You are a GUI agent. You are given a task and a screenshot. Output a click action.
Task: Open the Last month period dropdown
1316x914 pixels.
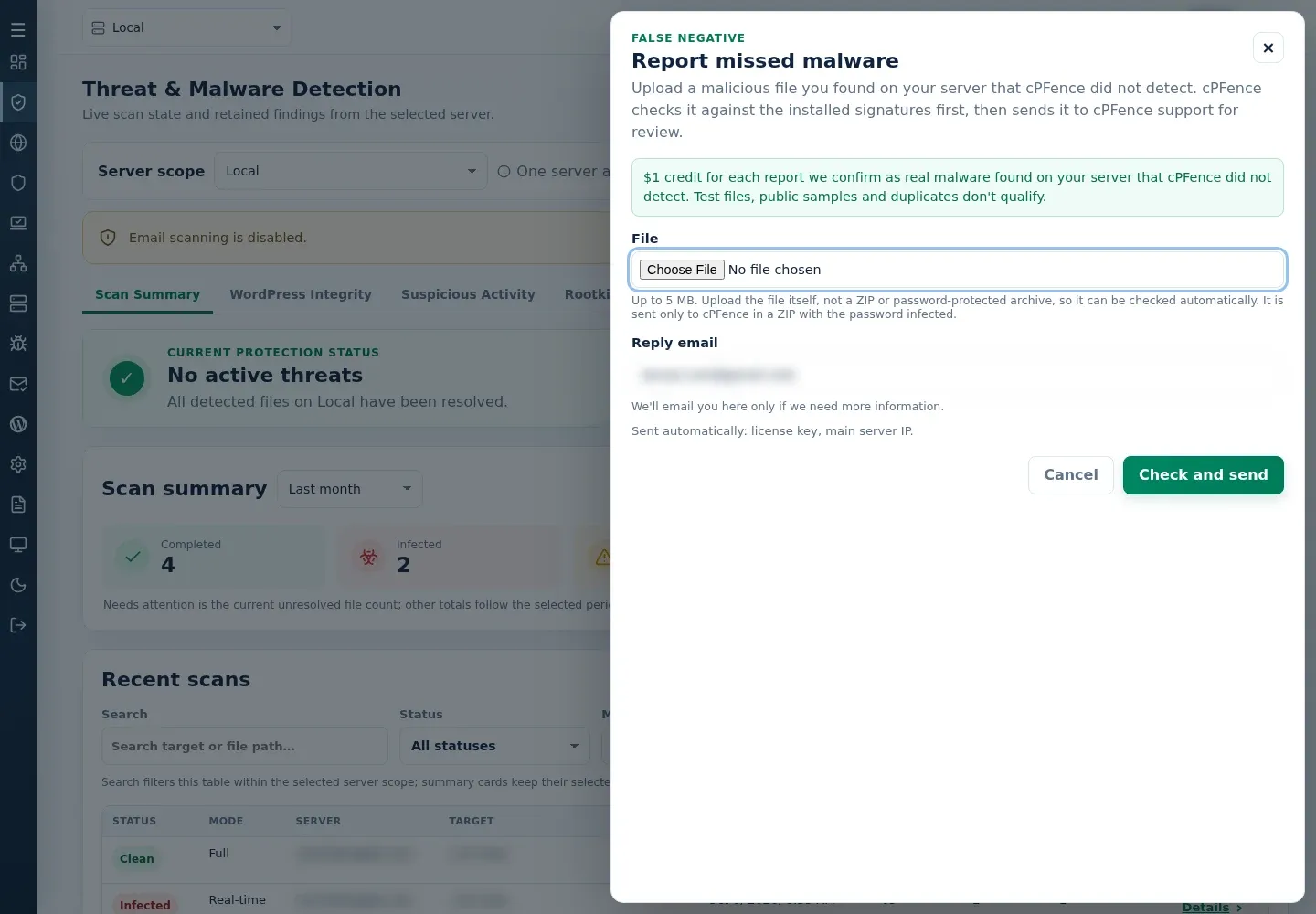click(350, 489)
